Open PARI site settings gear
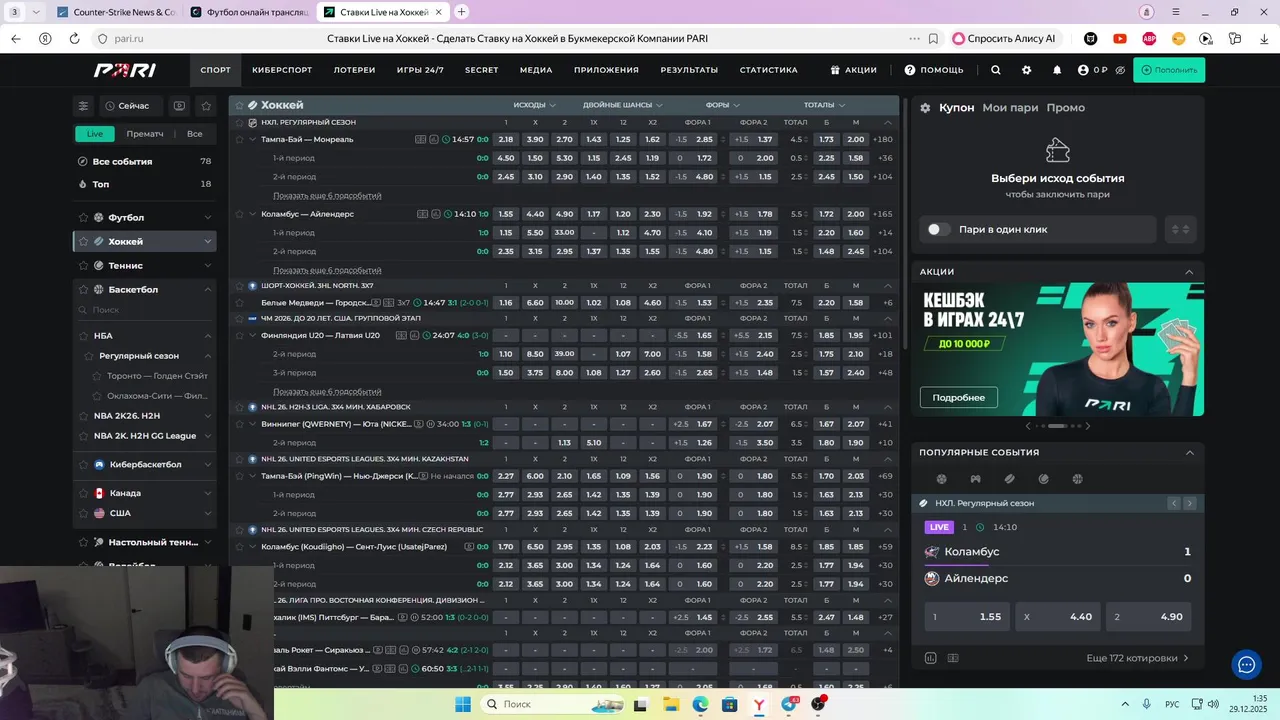Image resolution: width=1280 pixels, height=720 pixels. click(x=1026, y=70)
